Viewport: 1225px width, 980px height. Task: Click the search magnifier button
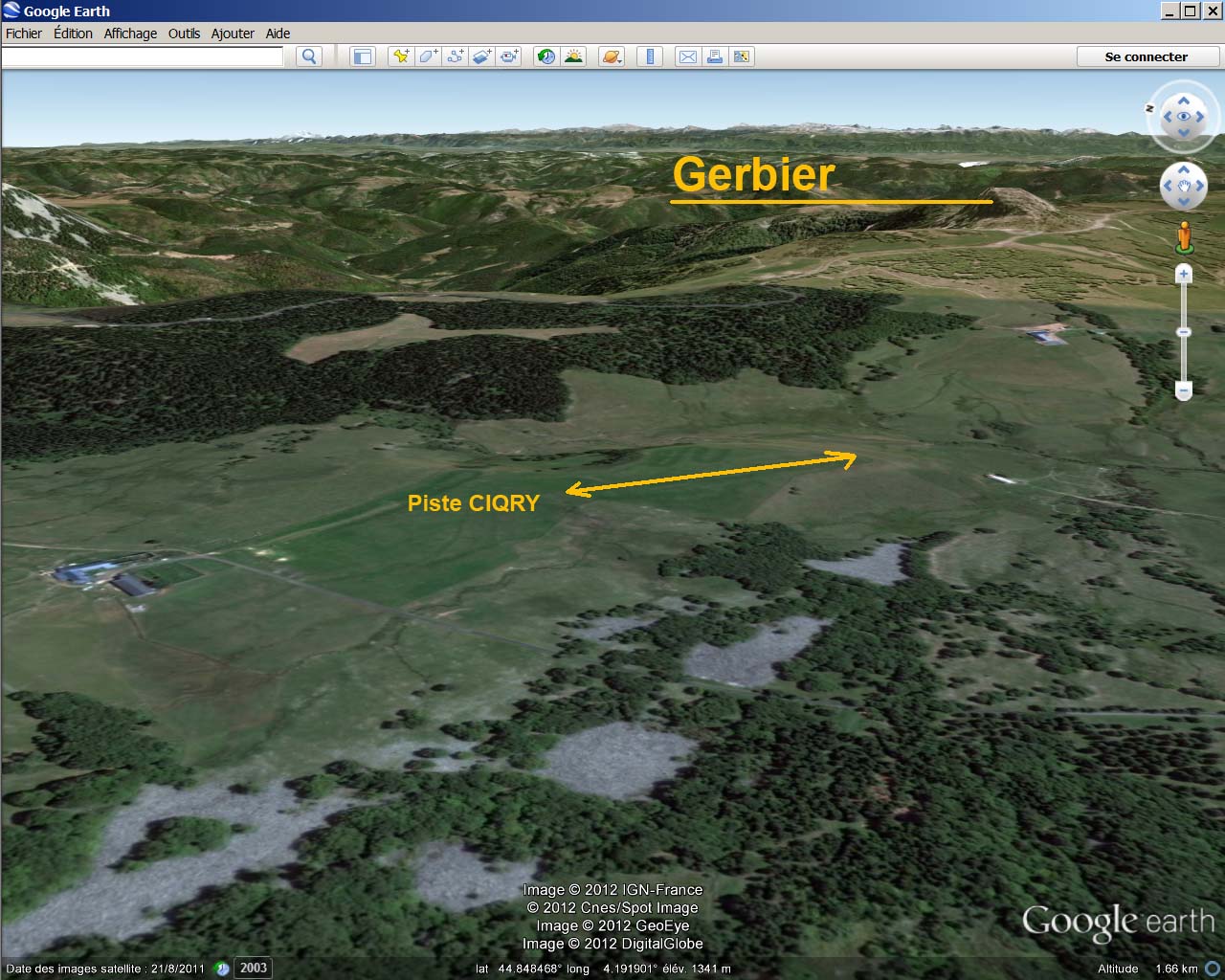point(308,56)
